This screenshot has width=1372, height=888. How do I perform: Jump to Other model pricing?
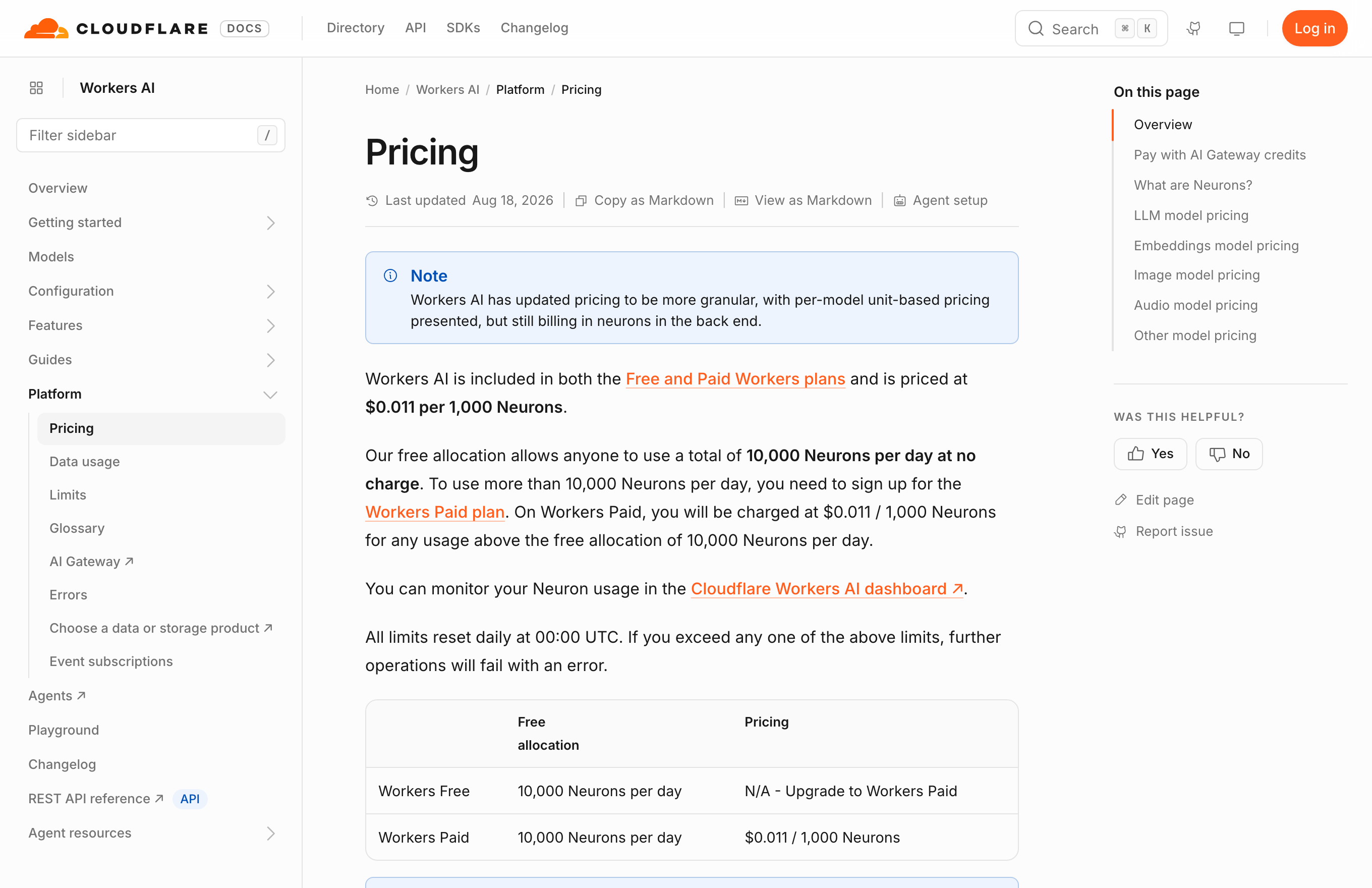[x=1194, y=336]
